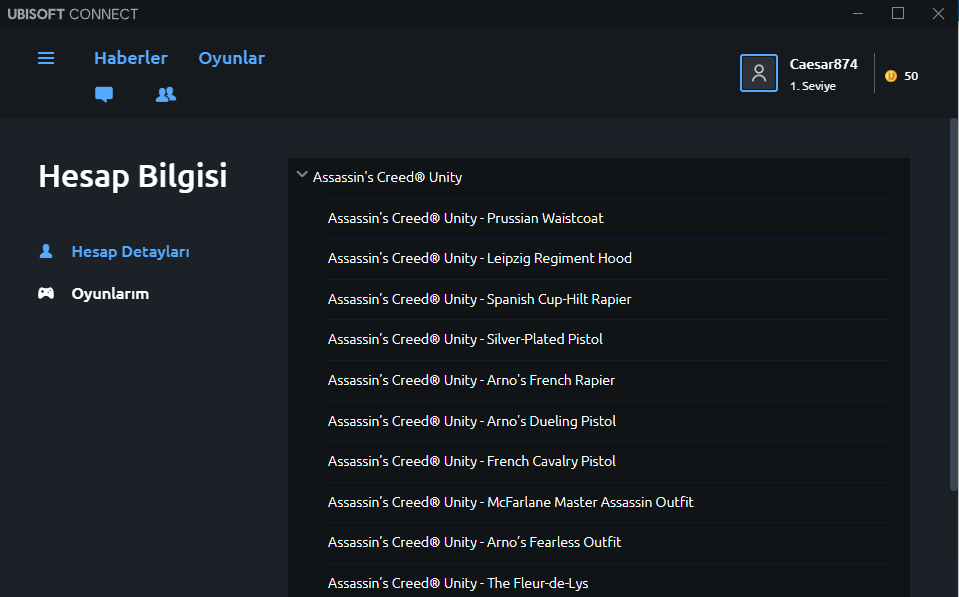The width and height of the screenshot is (959, 597).
Task: Click the Hesap Bilgisi heading
Action: click(x=133, y=176)
